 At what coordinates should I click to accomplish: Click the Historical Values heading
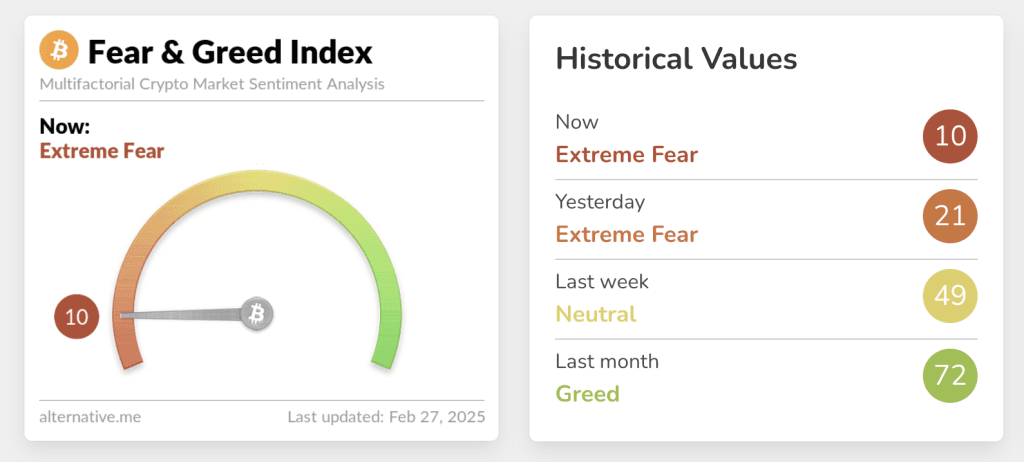pos(677,59)
